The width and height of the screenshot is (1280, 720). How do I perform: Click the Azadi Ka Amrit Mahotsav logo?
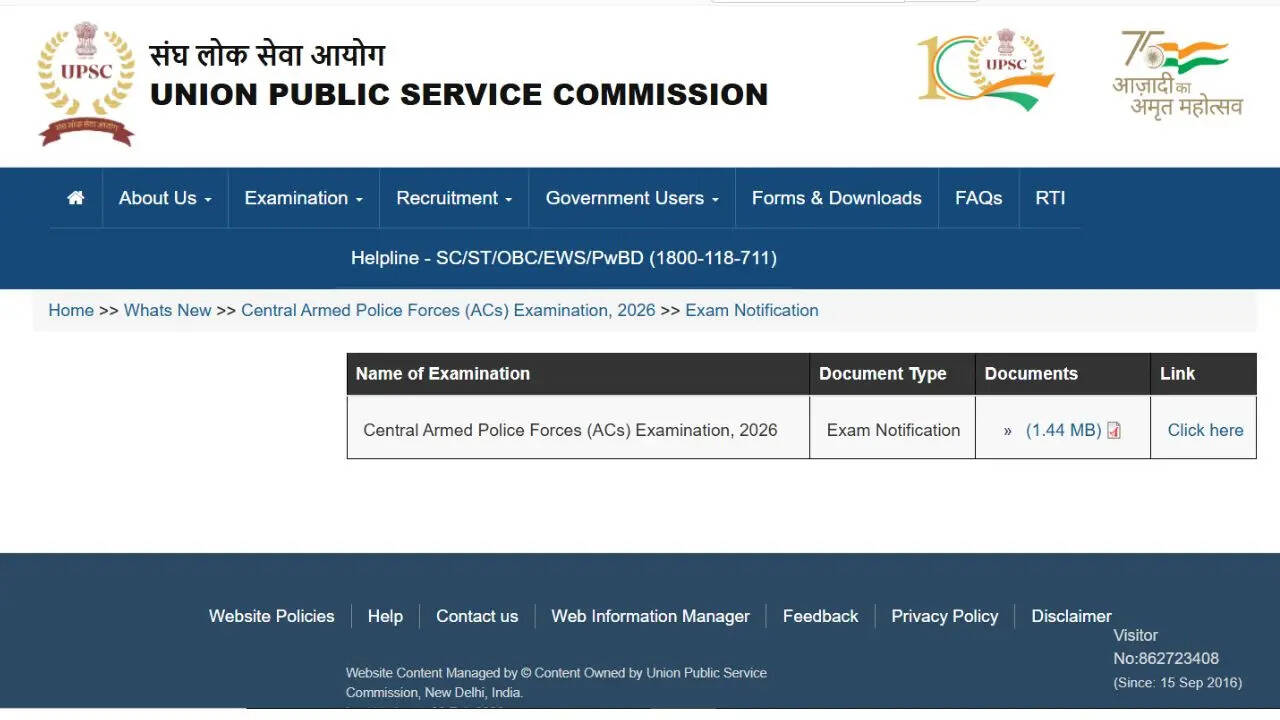pos(1178,75)
